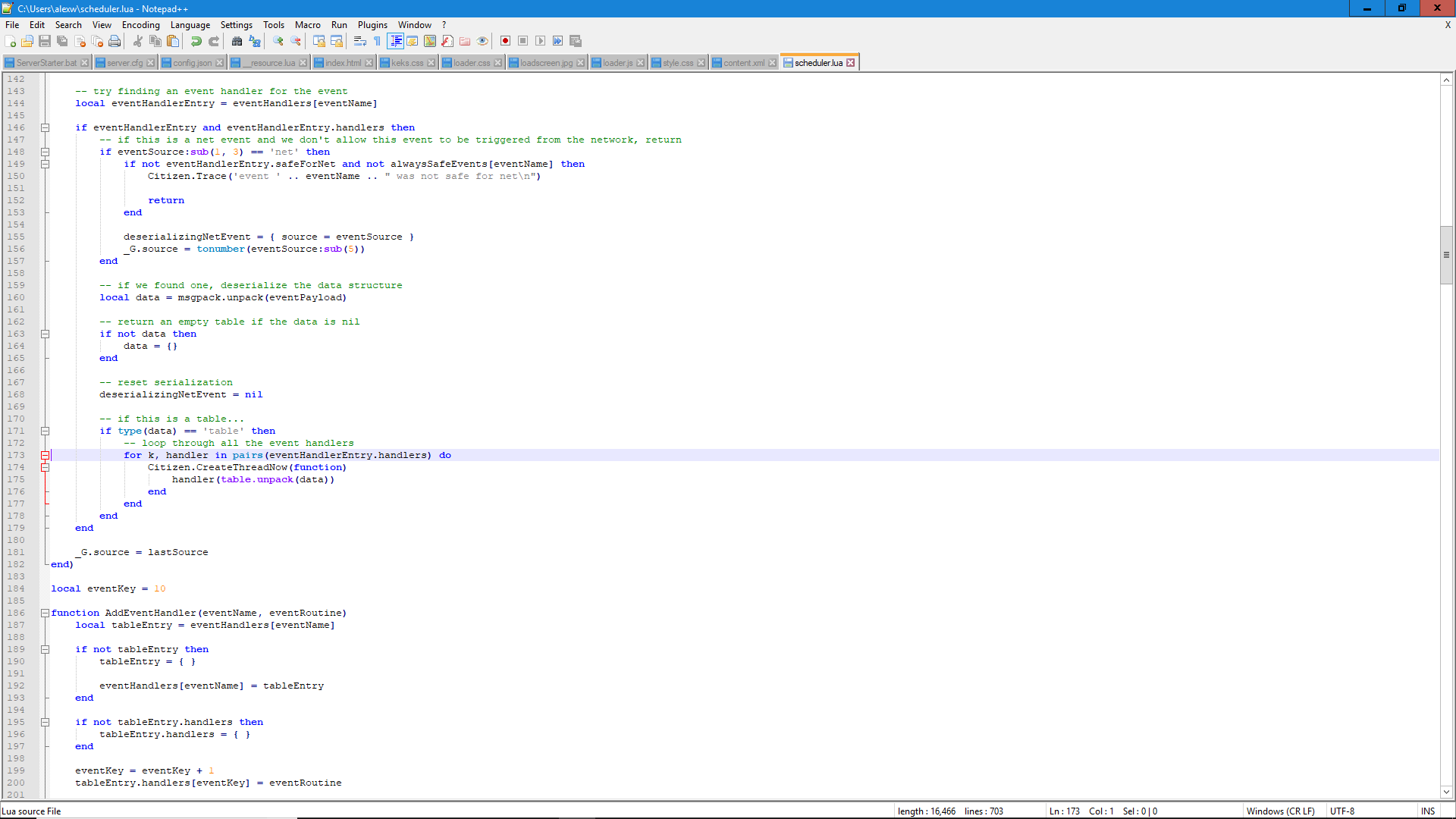Toggle show all characters pilcrow icon
Viewport: 1456px width, 819px height.
[378, 41]
